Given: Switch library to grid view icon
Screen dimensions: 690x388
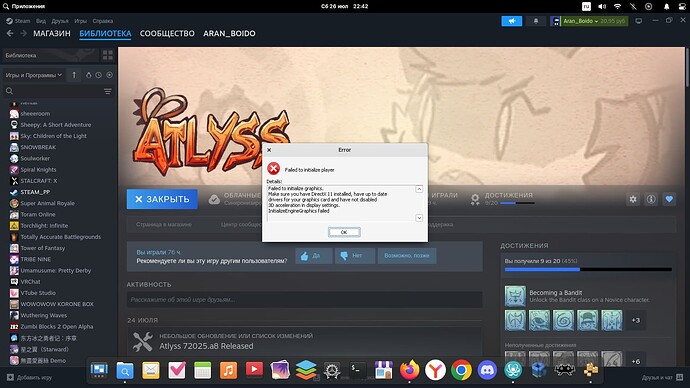Looking at the screenshot, I should pyautogui.click(x=107, y=55).
